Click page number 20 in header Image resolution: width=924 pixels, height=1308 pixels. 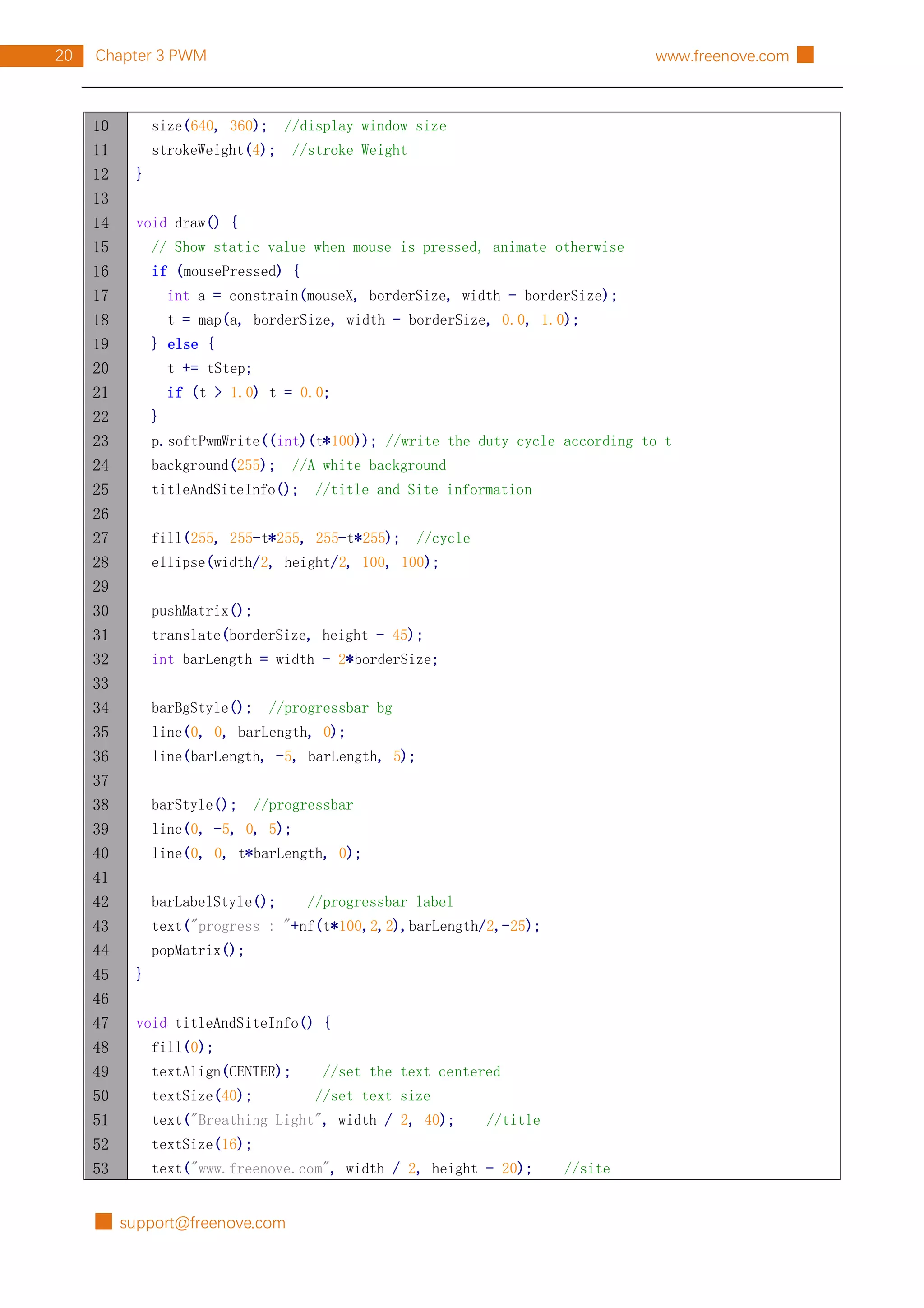point(64,55)
